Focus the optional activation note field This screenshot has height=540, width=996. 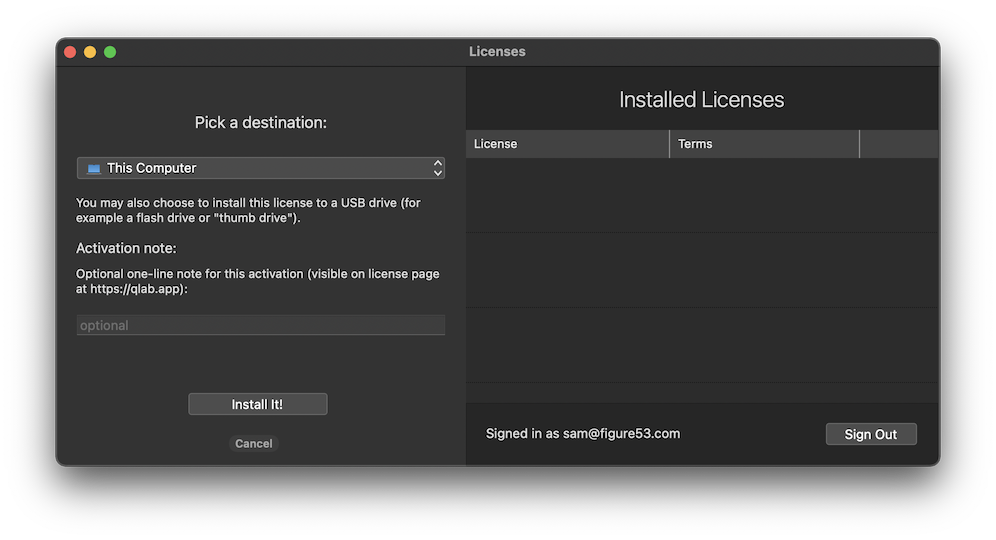pyautogui.click(x=260, y=325)
